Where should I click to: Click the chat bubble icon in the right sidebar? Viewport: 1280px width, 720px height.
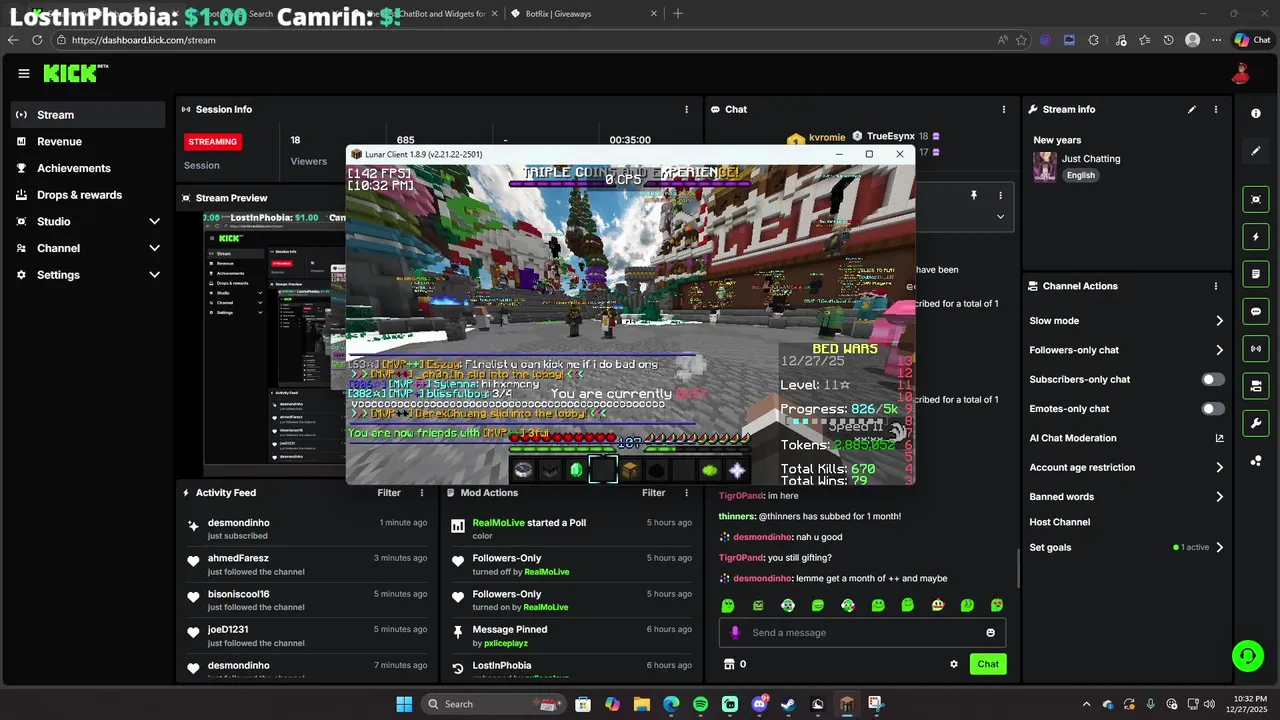click(x=1256, y=311)
